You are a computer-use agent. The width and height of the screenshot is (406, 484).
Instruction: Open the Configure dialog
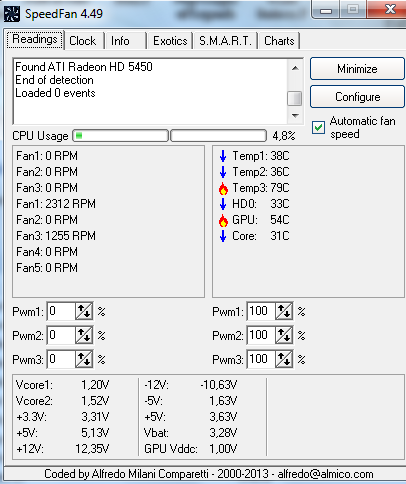pos(357,97)
